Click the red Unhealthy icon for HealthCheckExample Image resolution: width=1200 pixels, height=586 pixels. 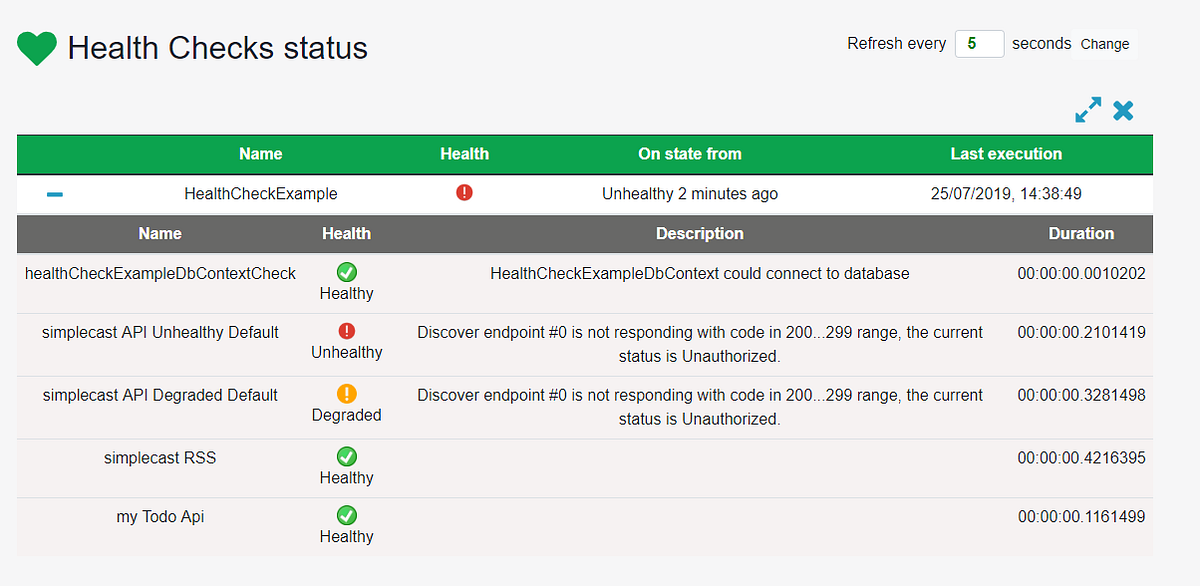[x=464, y=193]
